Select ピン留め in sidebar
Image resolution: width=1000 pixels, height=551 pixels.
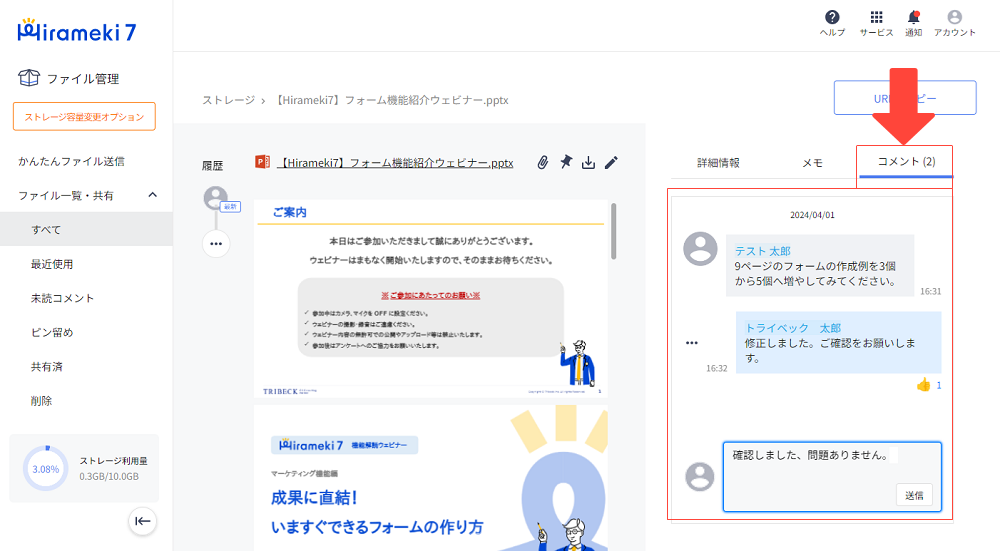pyautogui.click(x=52, y=332)
